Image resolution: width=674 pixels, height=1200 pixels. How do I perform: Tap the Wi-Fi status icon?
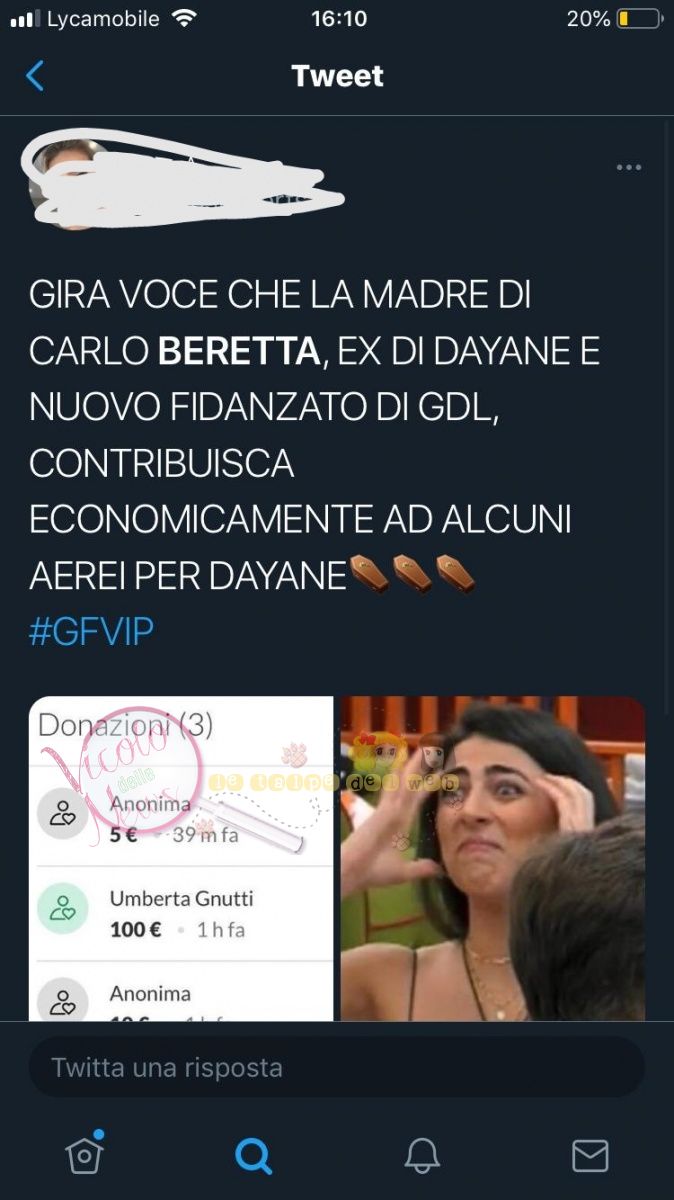click(184, 19)
